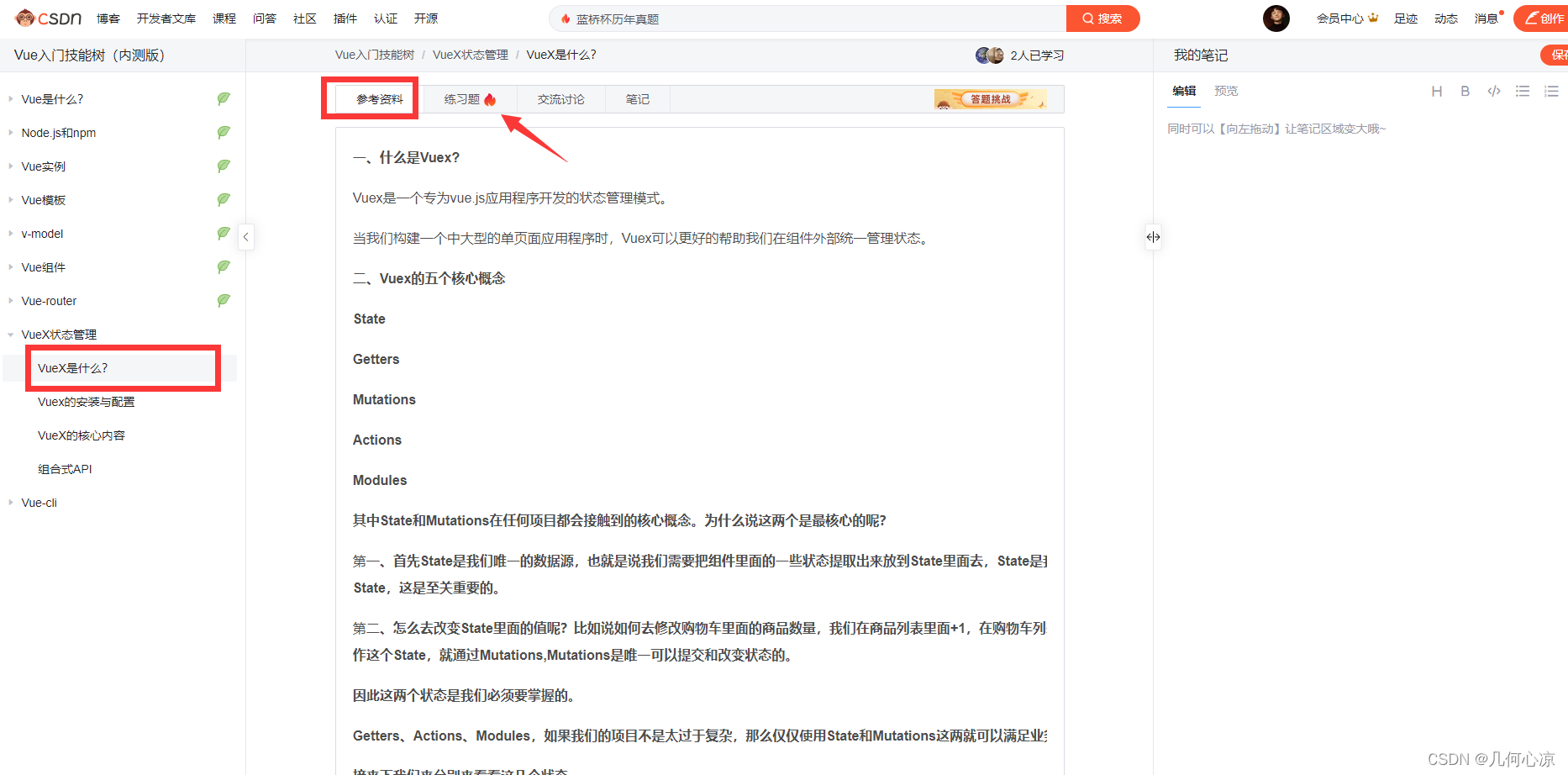Click the orange 搜索 button
Screen dimensions: 1568x775
pos(1102,18)
